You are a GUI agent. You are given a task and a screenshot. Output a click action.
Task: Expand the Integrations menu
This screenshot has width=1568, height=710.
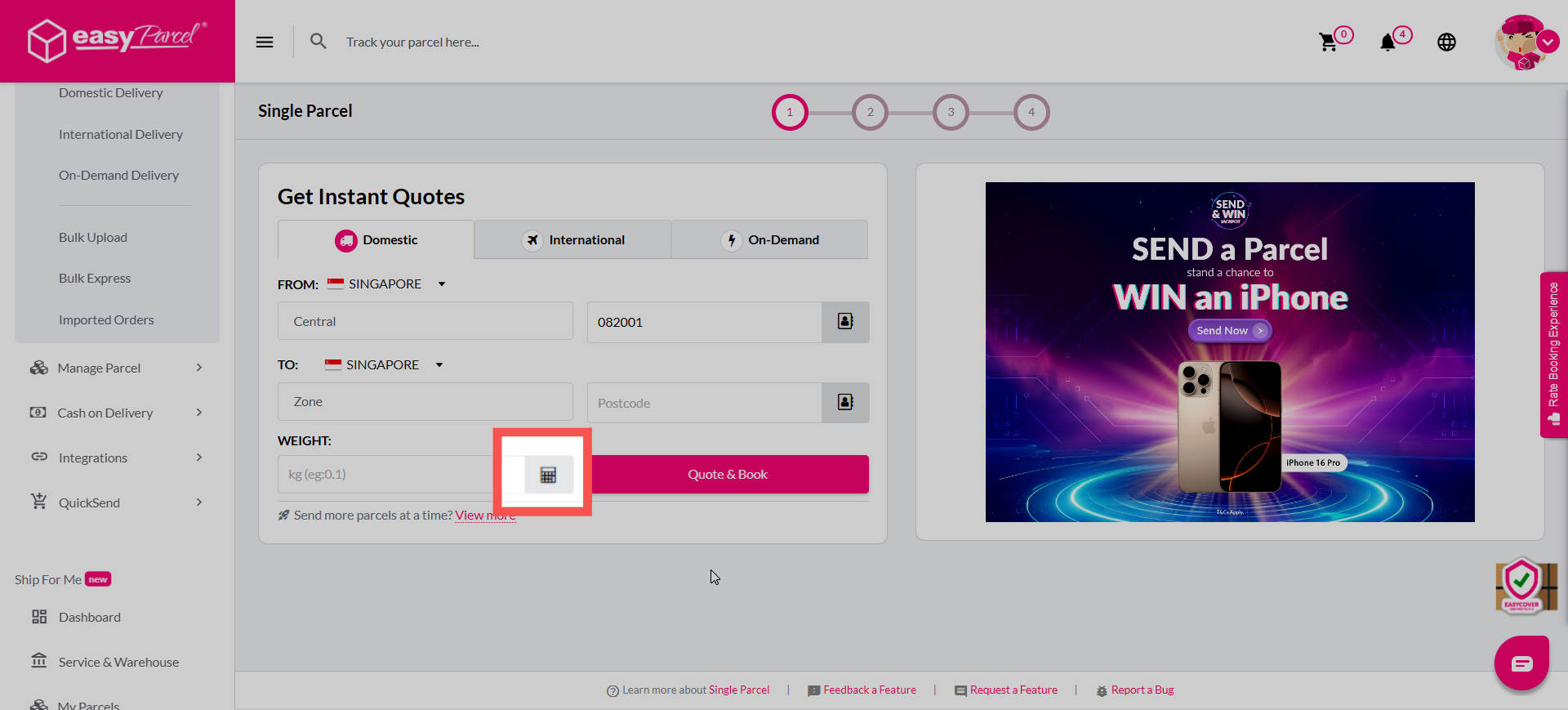click(x=199, y=458)
